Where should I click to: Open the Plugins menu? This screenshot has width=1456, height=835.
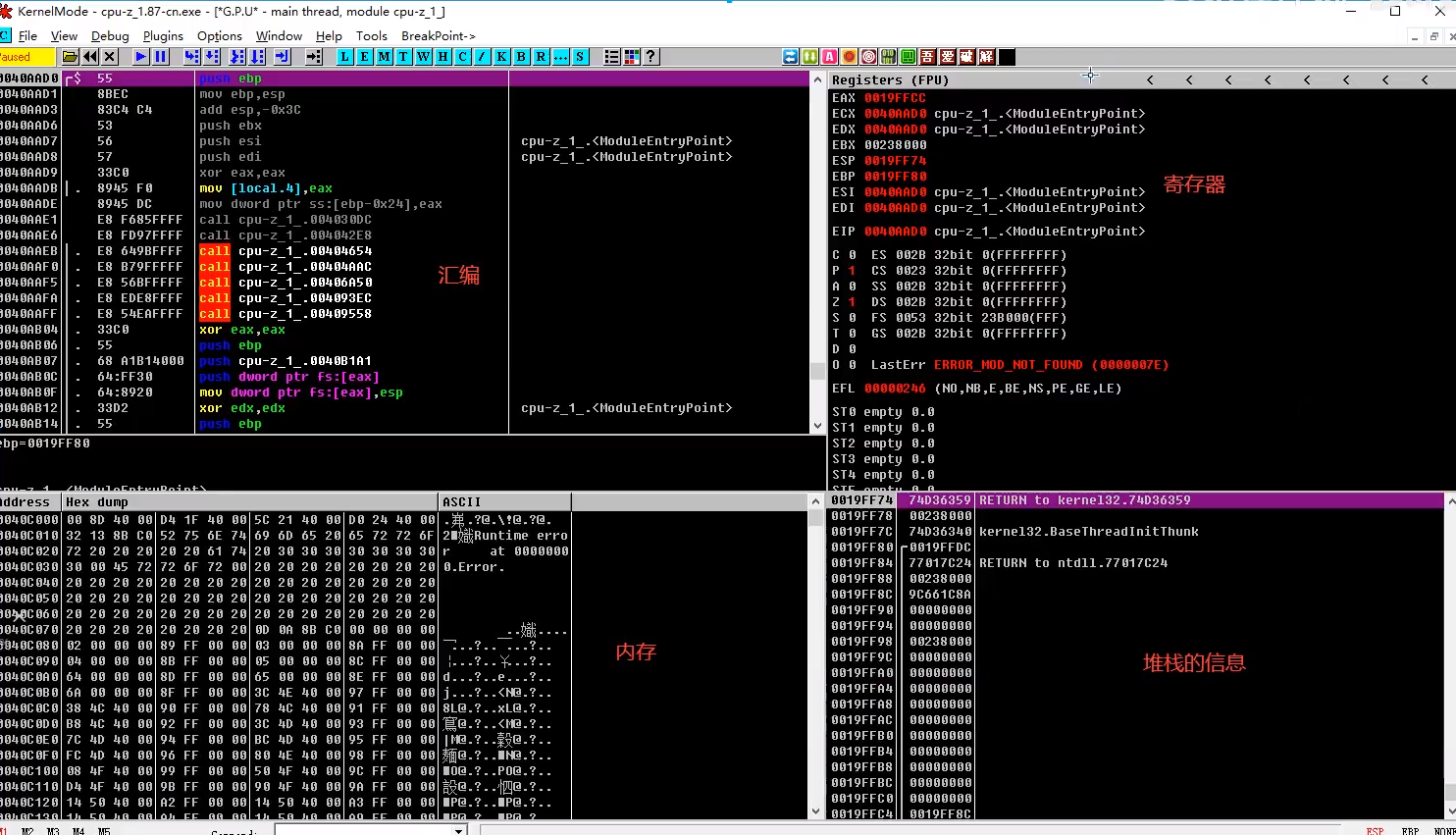point(163,36)
